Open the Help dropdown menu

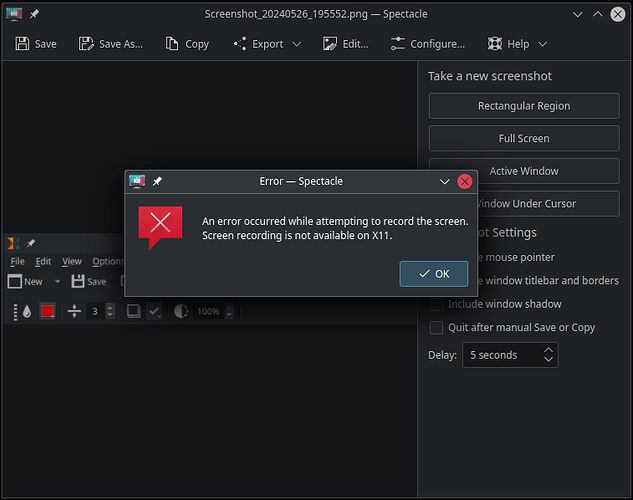pyautogui.click(x=518, y=44)
